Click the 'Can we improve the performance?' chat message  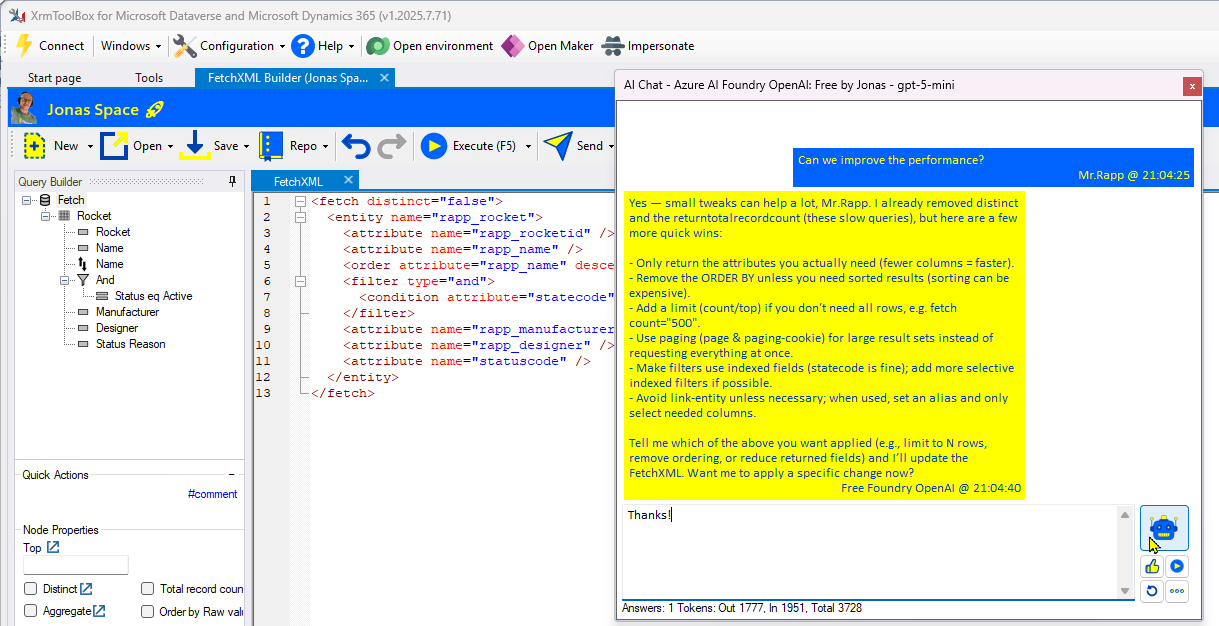993,167
